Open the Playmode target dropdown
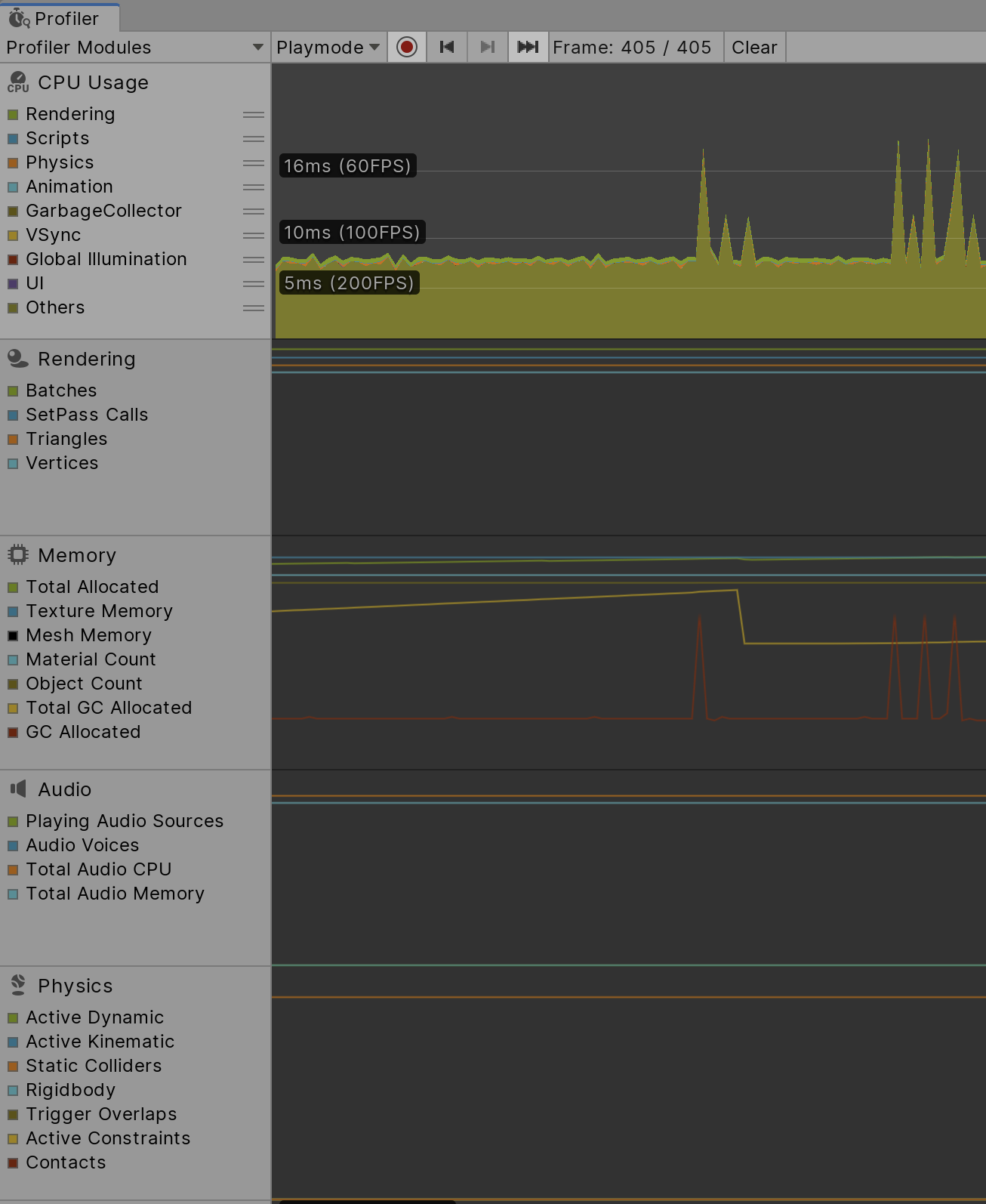This screenshot has width=986, height=1204. coord(328,47)
